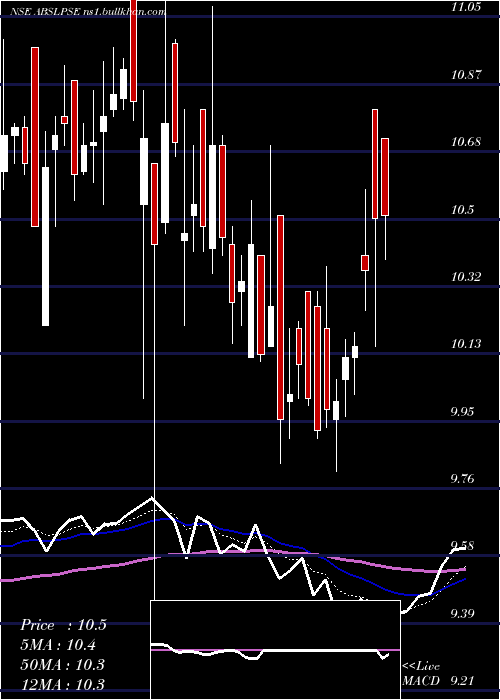Select the 9.39 price axis label

point(464,613)
